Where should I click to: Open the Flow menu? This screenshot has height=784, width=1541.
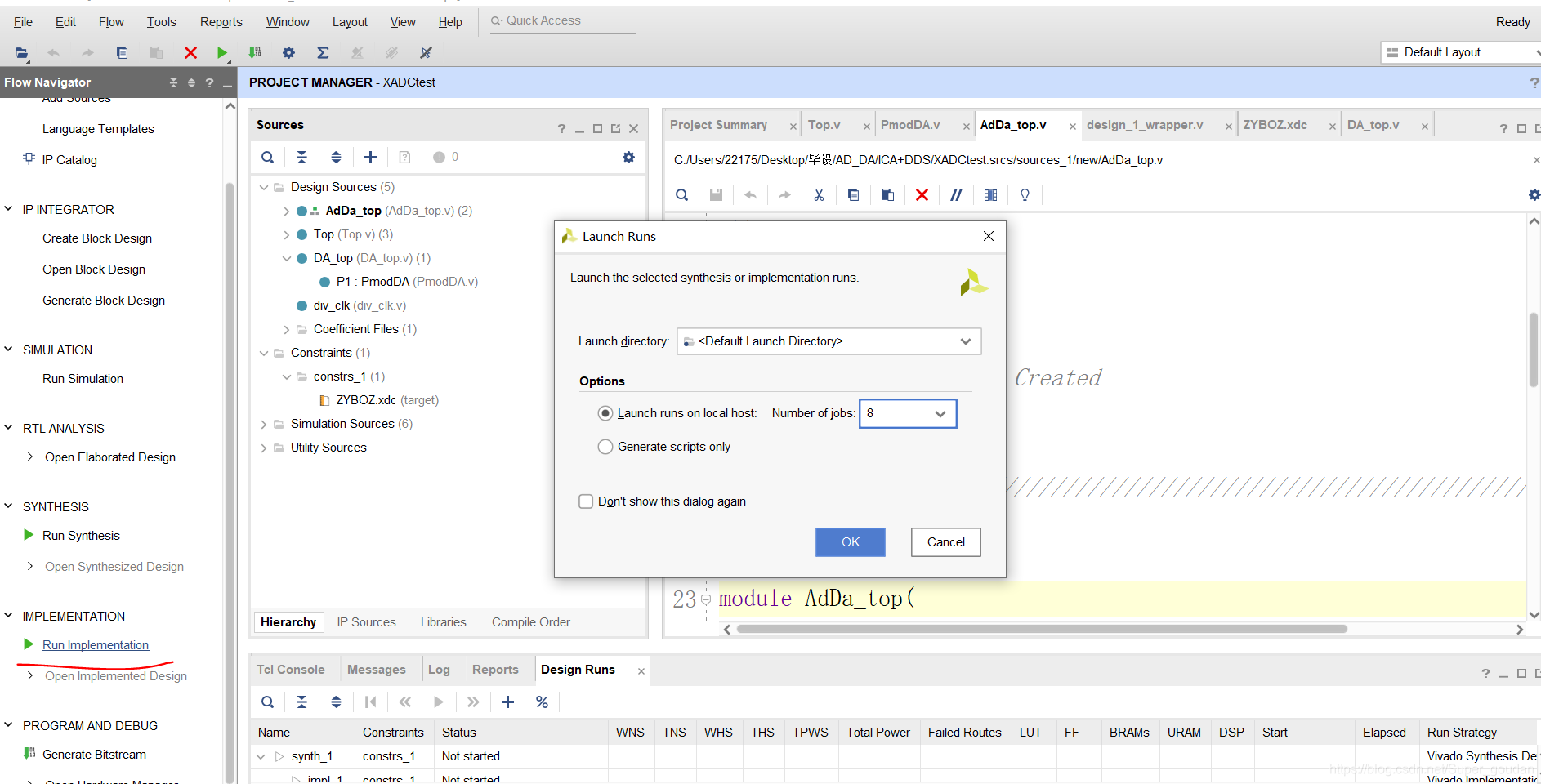111,22
